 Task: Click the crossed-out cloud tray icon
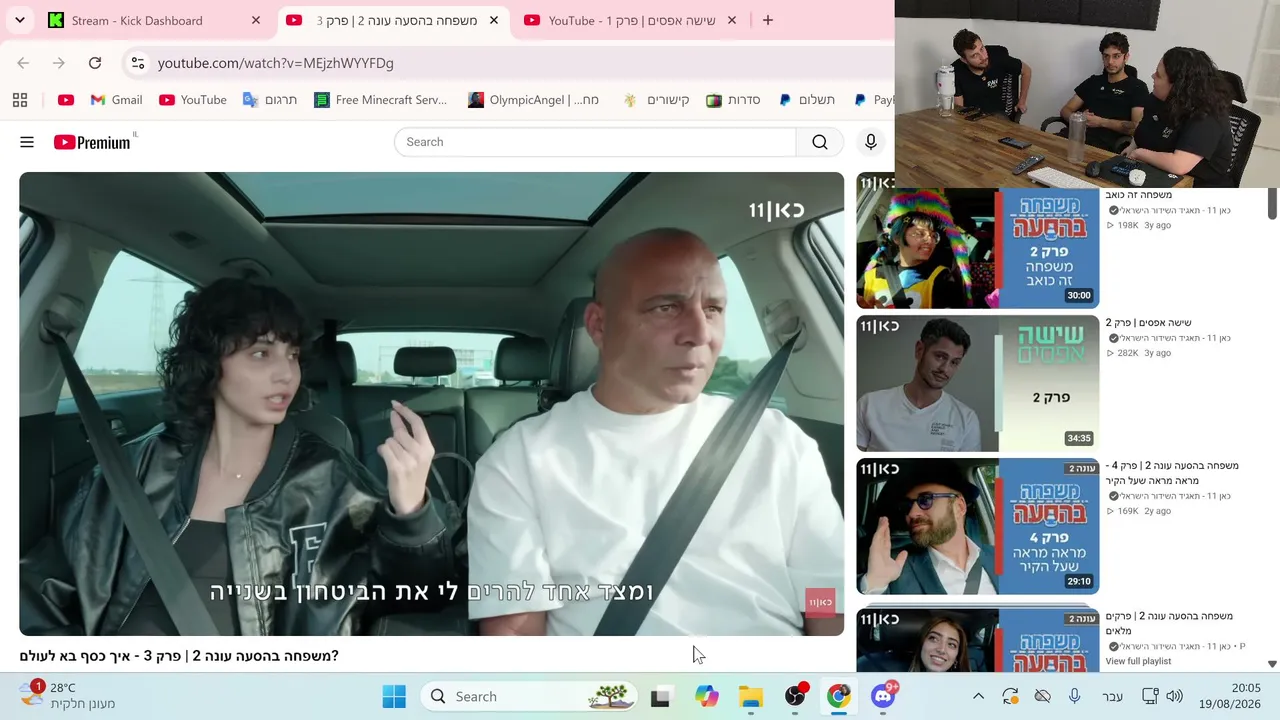pyautogui.click(x=1042, y=697)
